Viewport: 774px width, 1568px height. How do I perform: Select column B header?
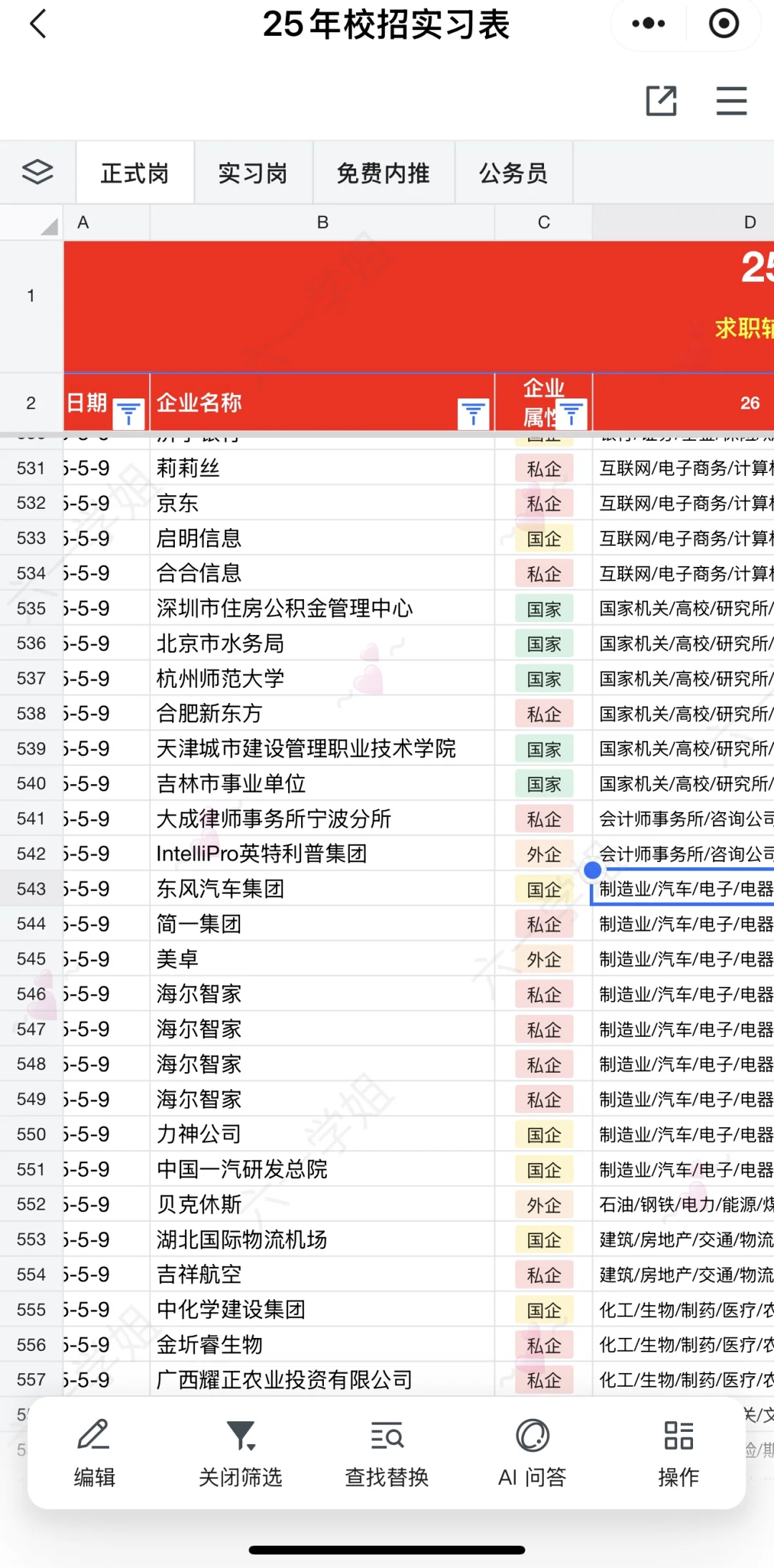tap(322, 222)
